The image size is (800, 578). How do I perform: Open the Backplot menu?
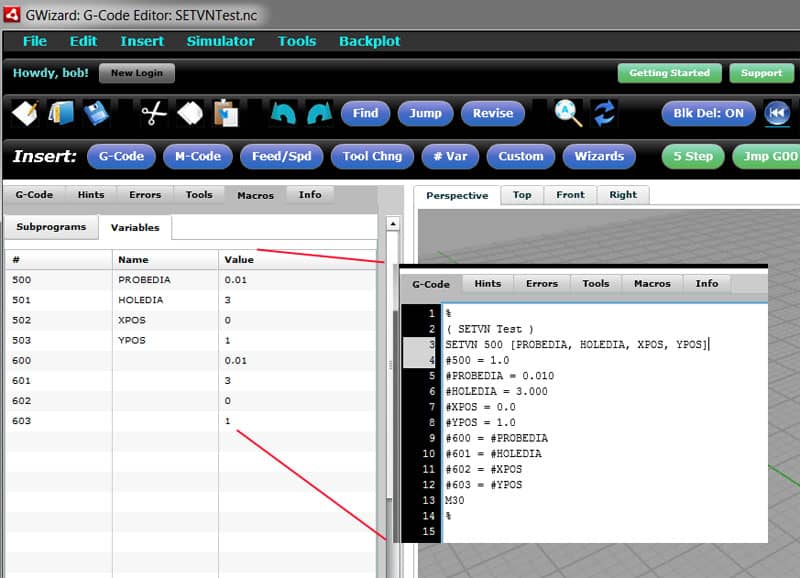[x=368, y=41]
